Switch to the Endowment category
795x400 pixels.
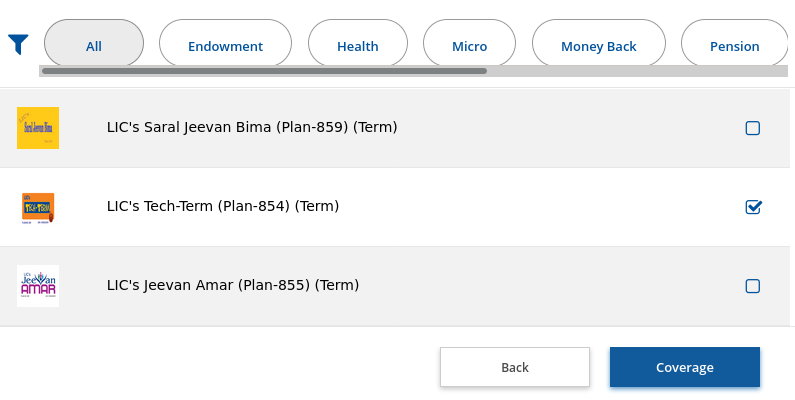(x=225, y=44)
